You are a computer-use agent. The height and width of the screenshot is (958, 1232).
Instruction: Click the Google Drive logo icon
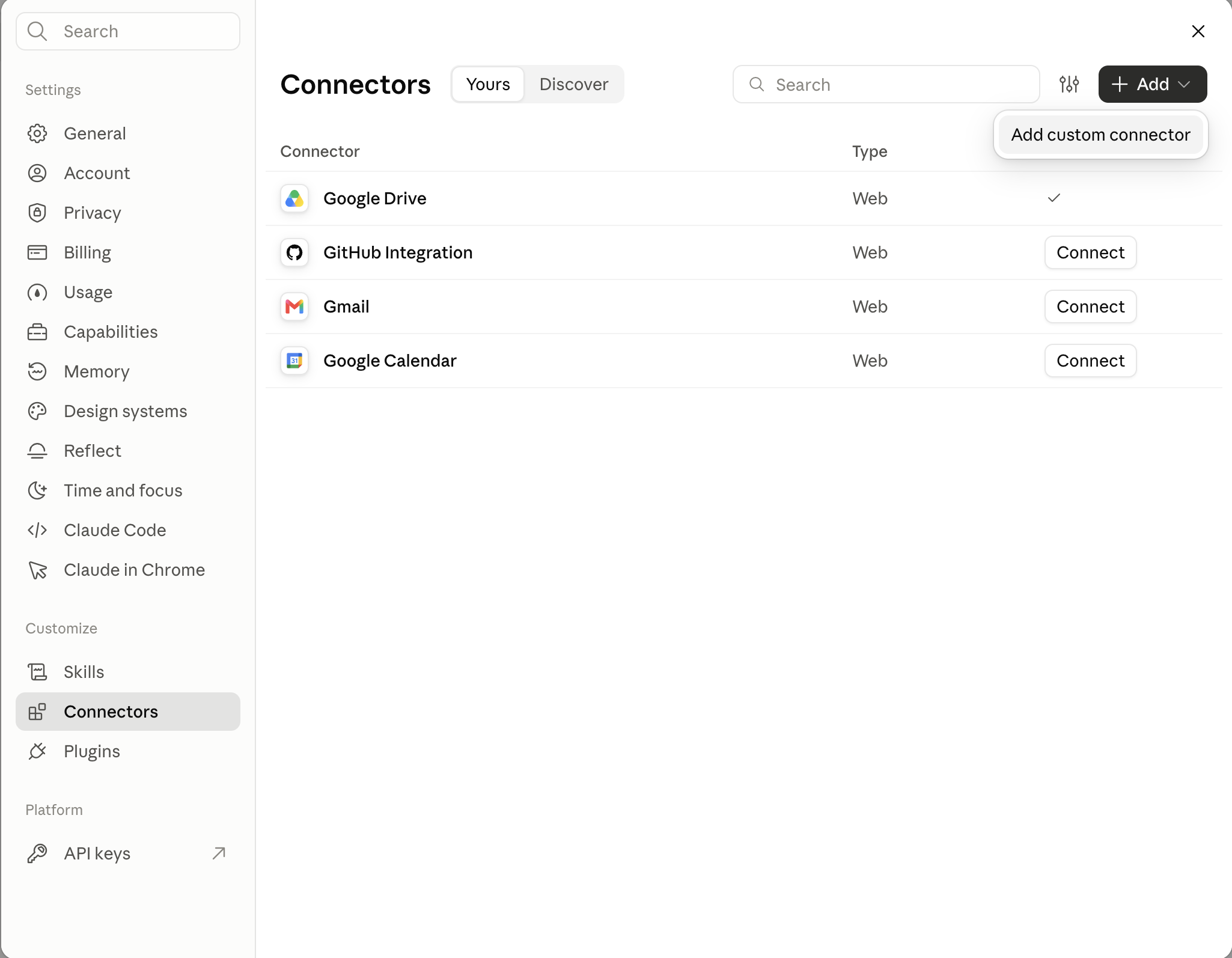(294, 198)
